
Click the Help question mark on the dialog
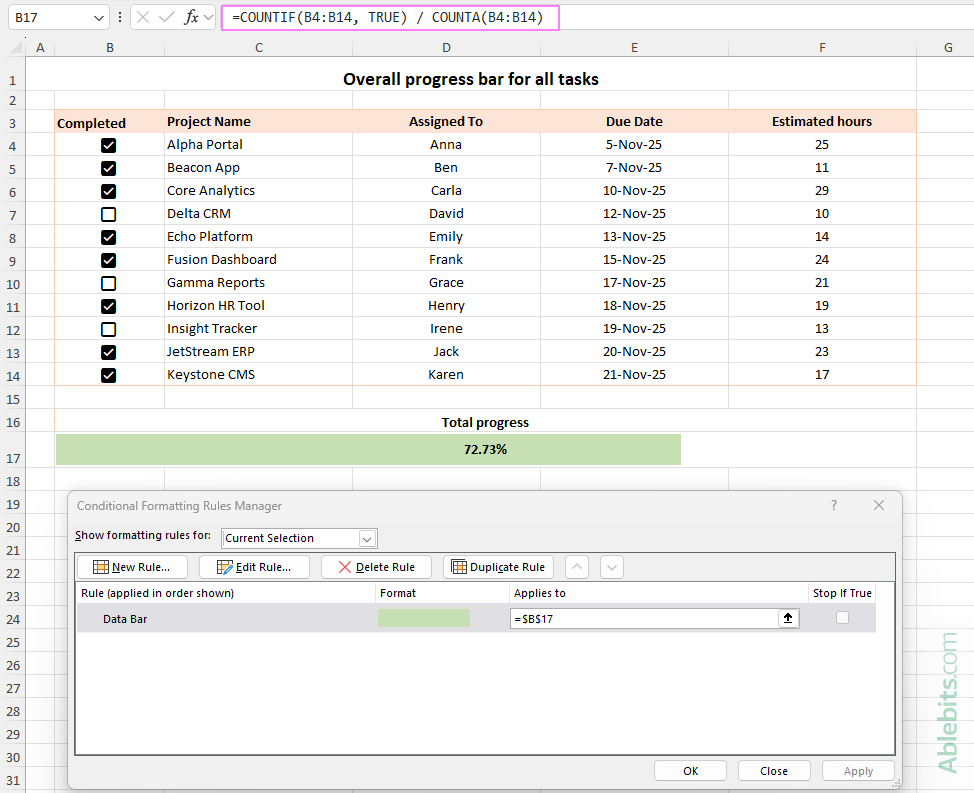point(833,505)
